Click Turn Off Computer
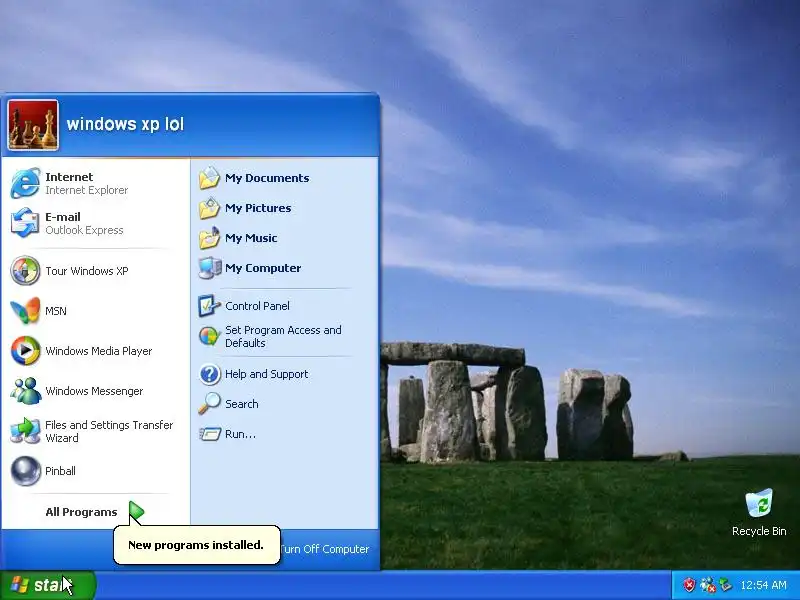 coord(324,549)
